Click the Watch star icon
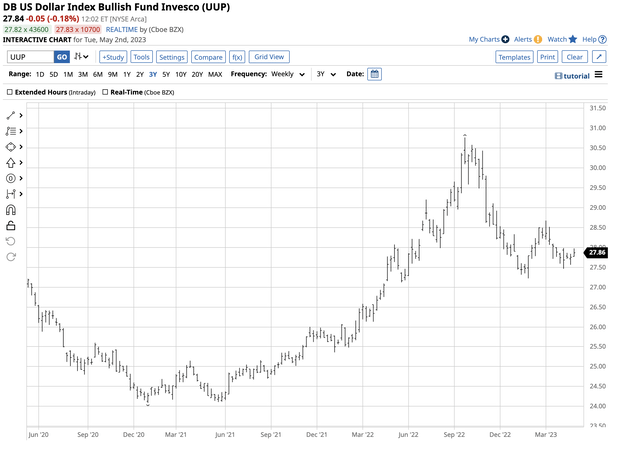Image resolution: width=640 pixels, height=451 pixels. (x=573, y=39)
